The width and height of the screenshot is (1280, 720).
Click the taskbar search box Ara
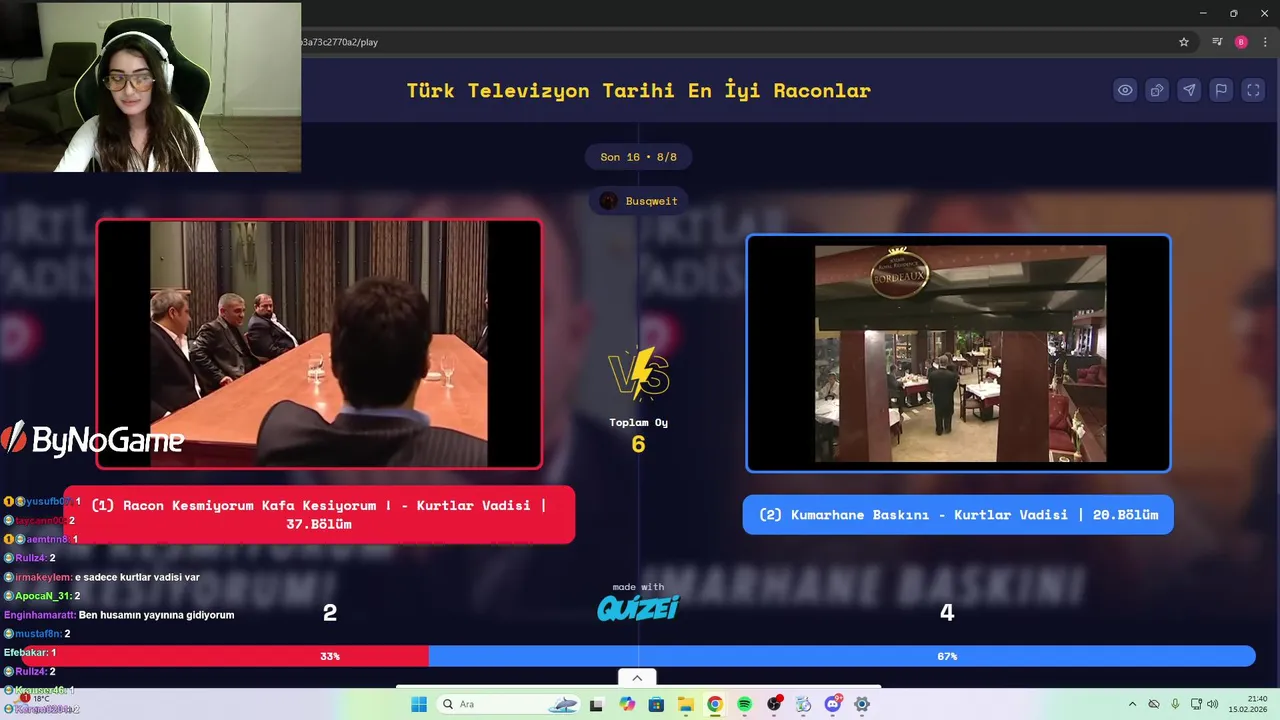pos(510,704)
